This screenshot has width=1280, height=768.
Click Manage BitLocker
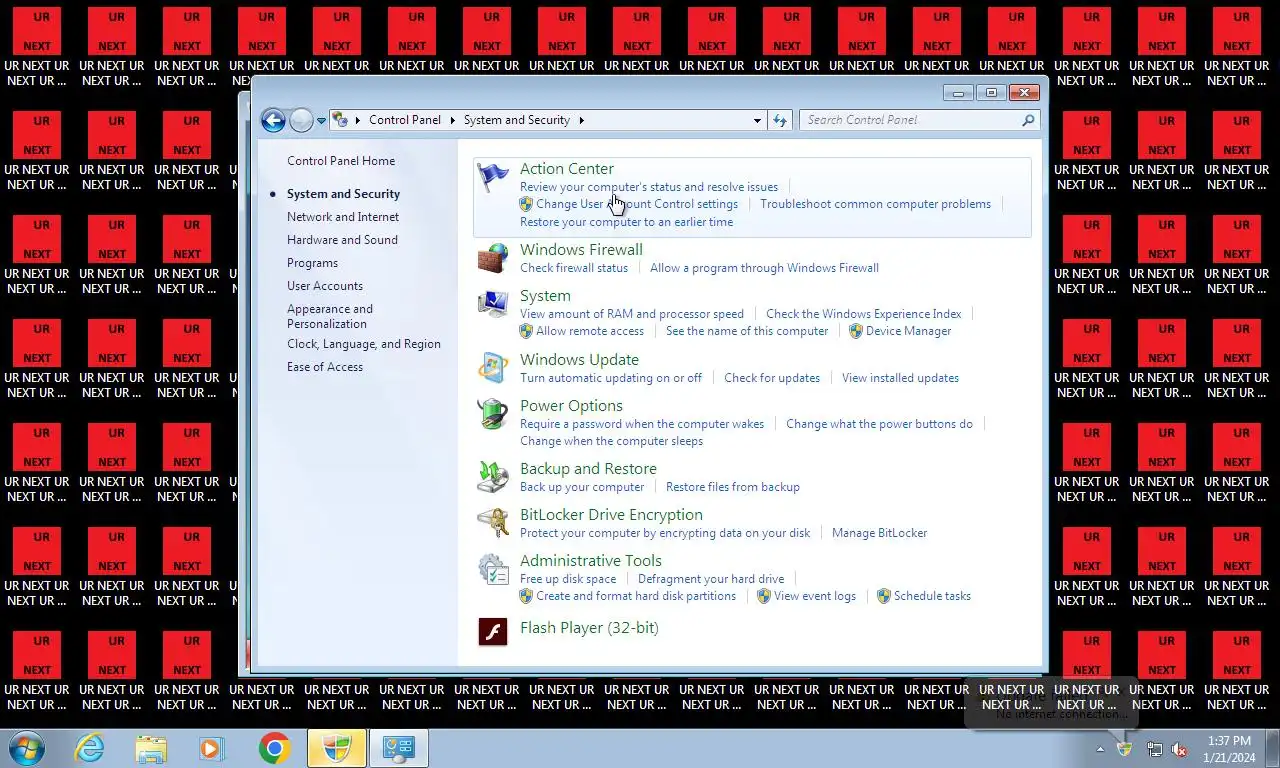point(879,533)
